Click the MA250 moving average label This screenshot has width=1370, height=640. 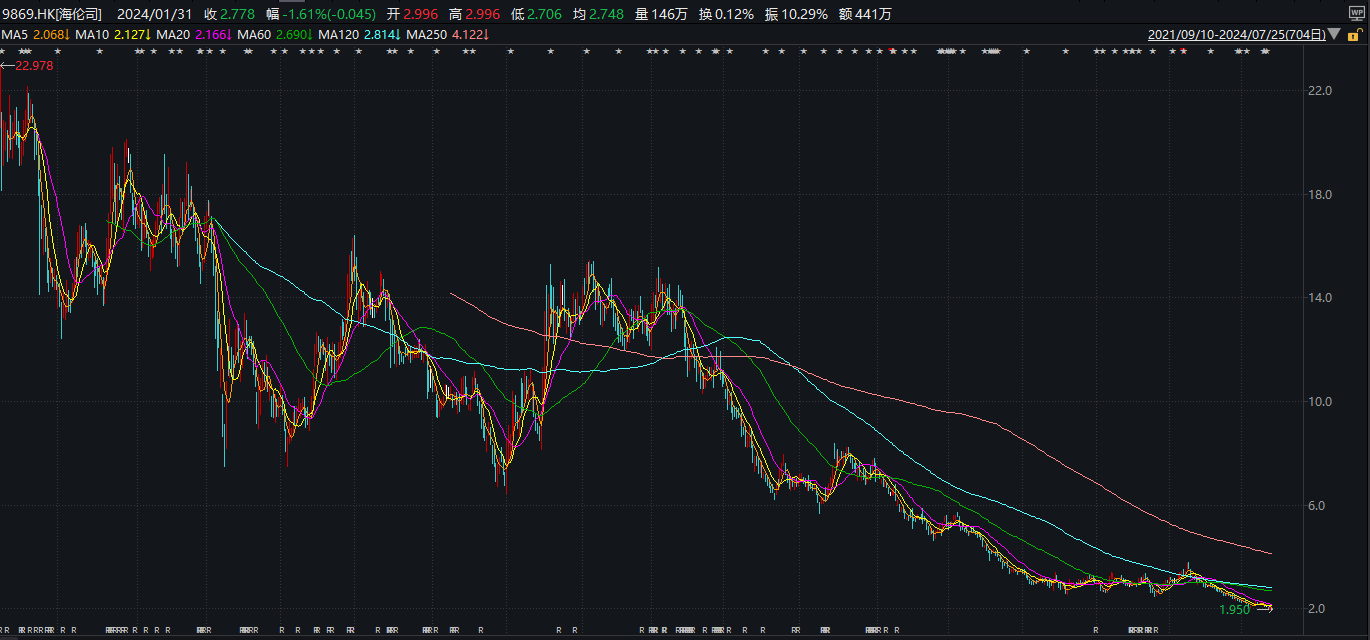click(427, 35)
